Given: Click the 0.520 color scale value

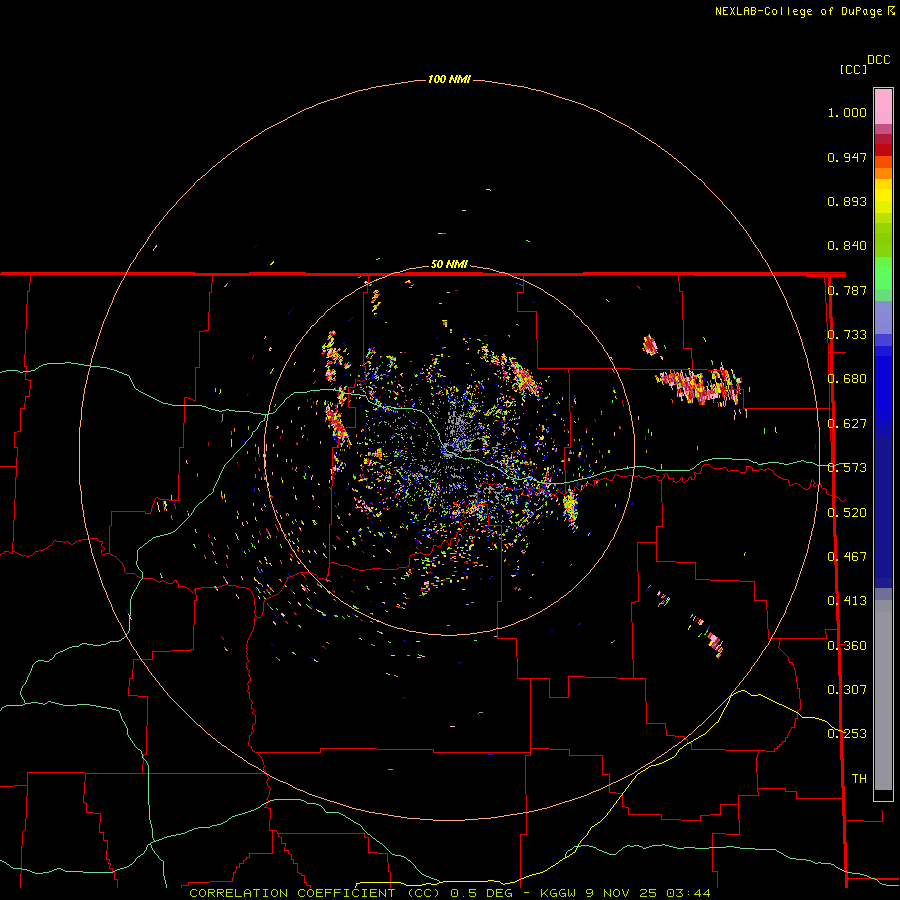Looking at the screenshot, I should 847,513.
